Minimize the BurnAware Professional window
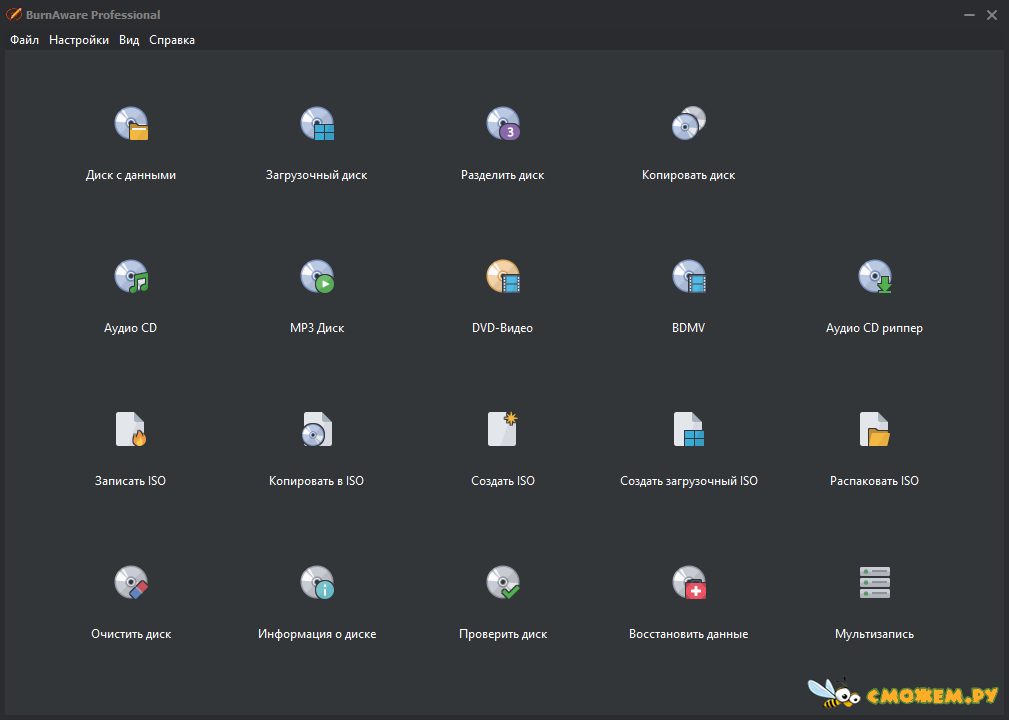Screen dimensions: 1009x720 pyautogui.click(x=969, y=15)
